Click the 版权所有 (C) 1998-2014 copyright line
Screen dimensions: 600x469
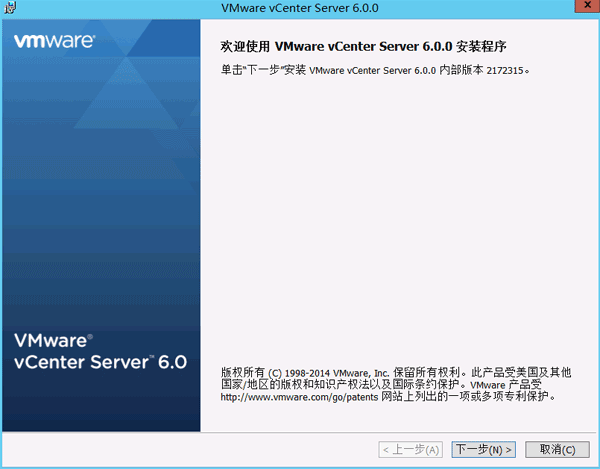coord(396,372)
